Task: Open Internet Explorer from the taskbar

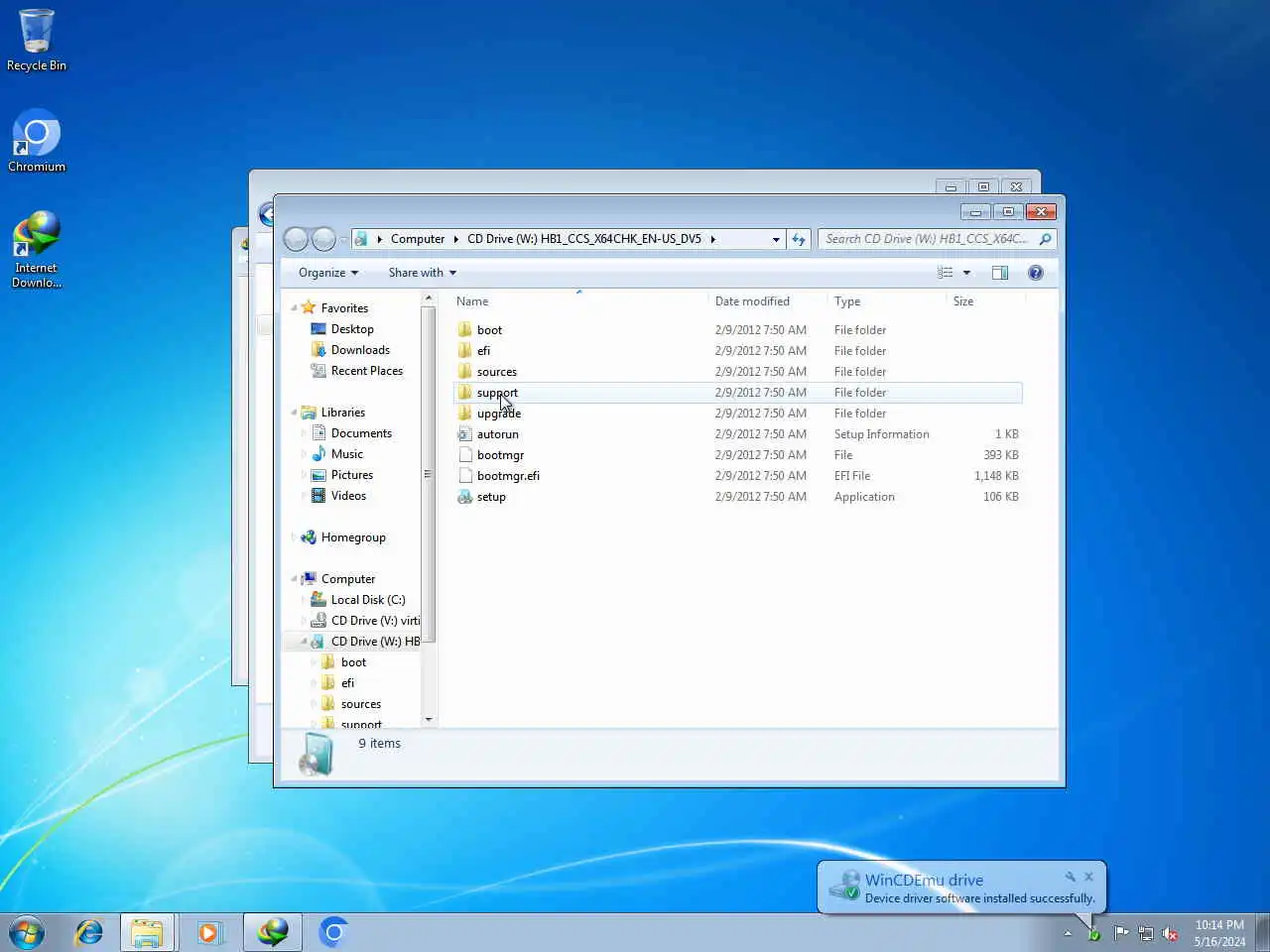Action: click(89, 933)
